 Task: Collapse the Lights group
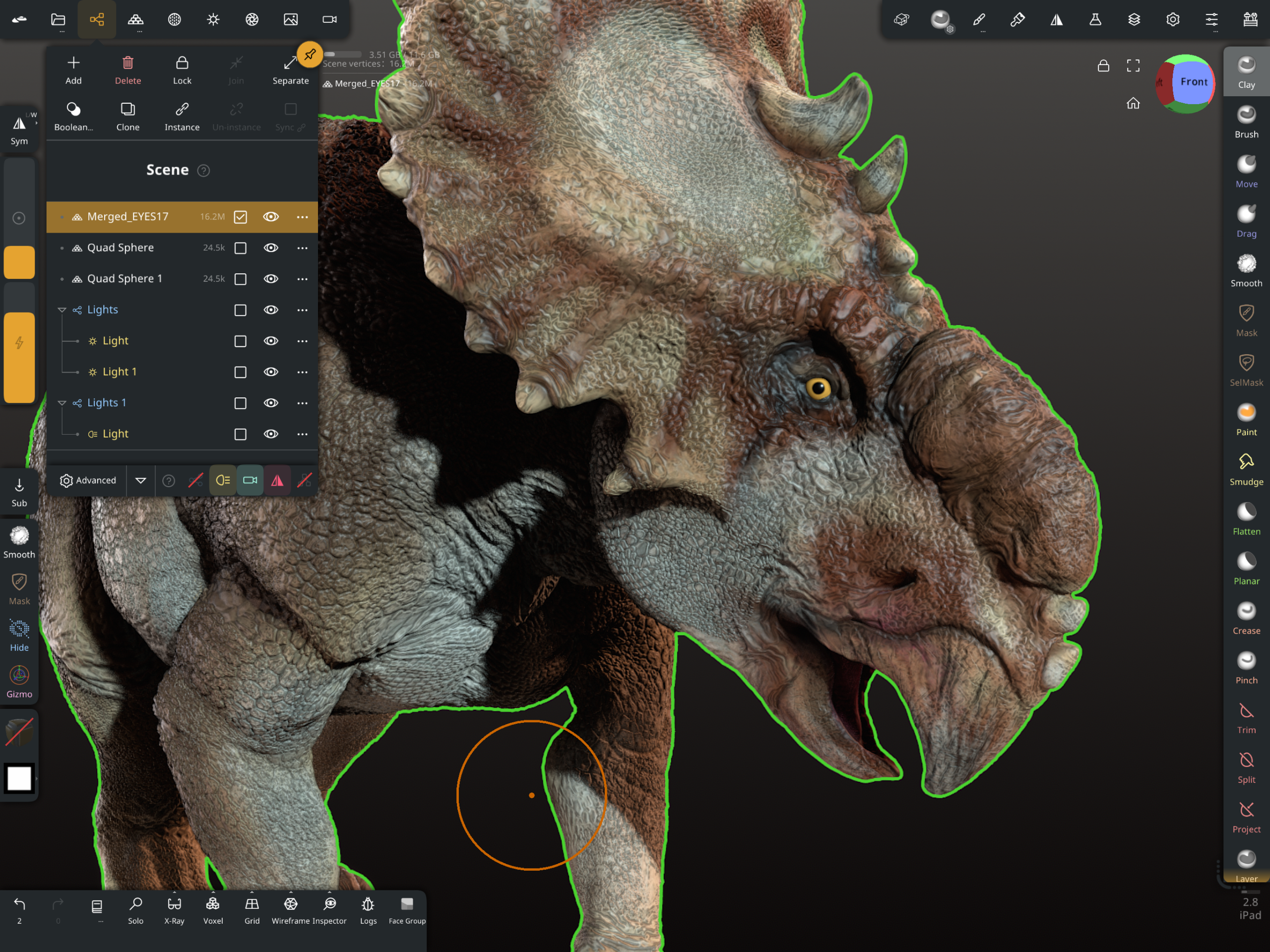coord(62,310)
